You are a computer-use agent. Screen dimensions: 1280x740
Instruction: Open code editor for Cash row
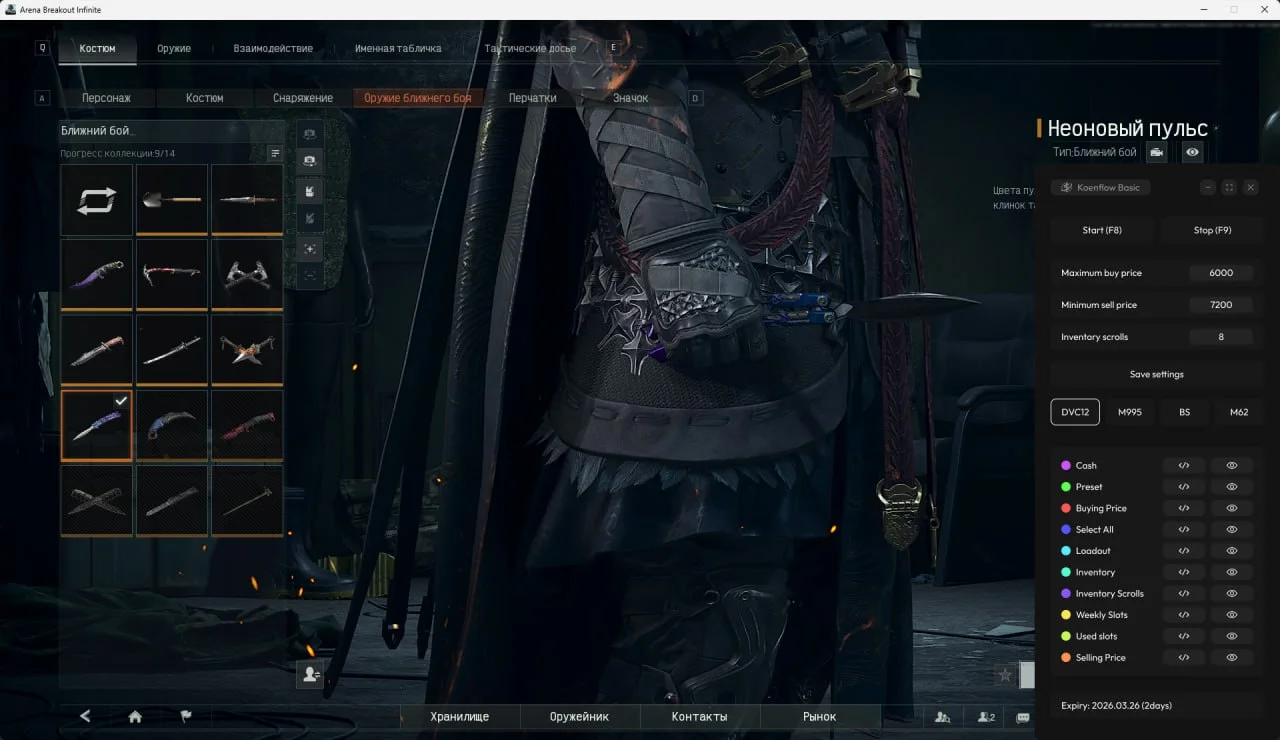[1184, 465]
